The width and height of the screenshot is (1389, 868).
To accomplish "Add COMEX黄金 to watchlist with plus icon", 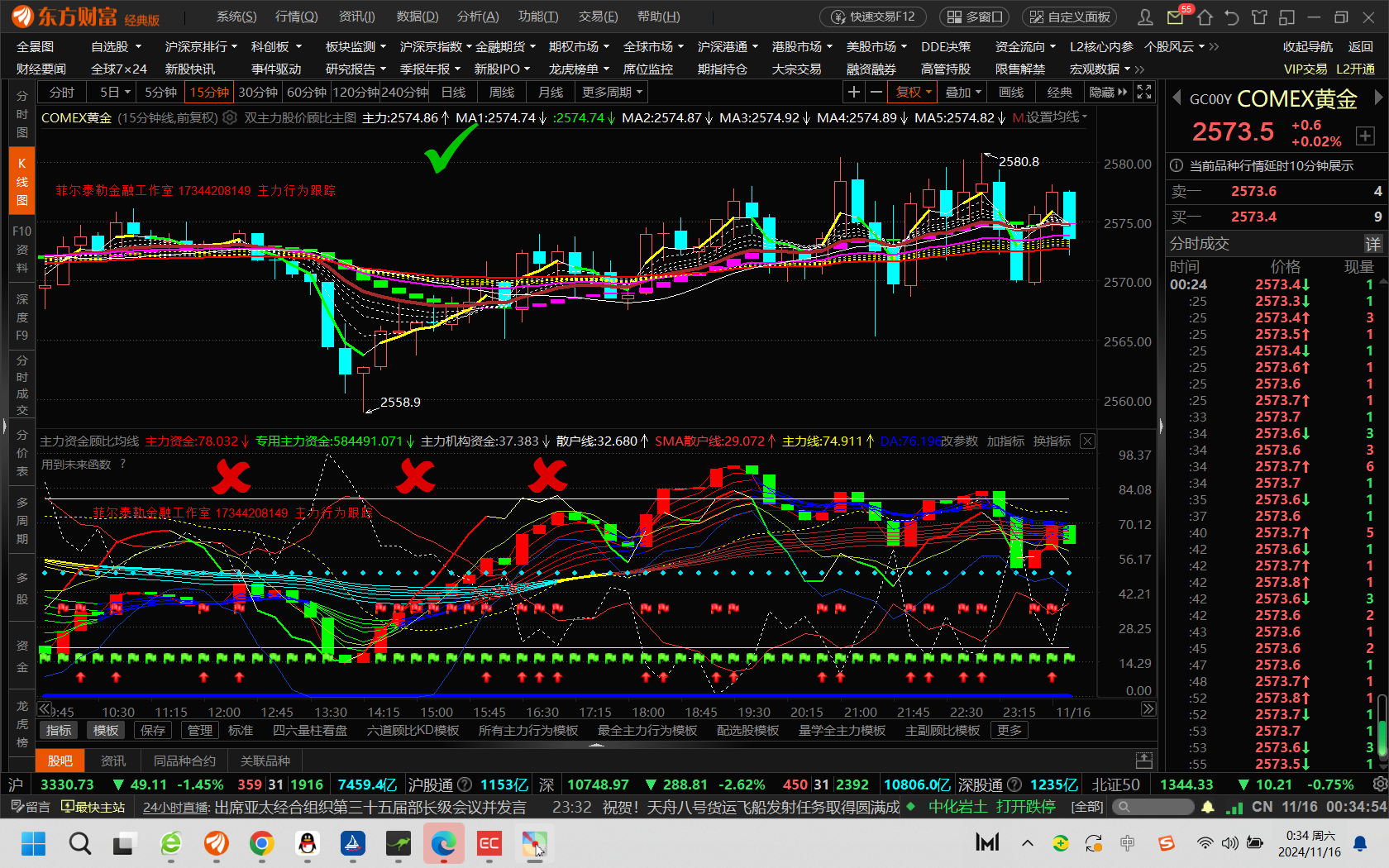I will 1365,136.
